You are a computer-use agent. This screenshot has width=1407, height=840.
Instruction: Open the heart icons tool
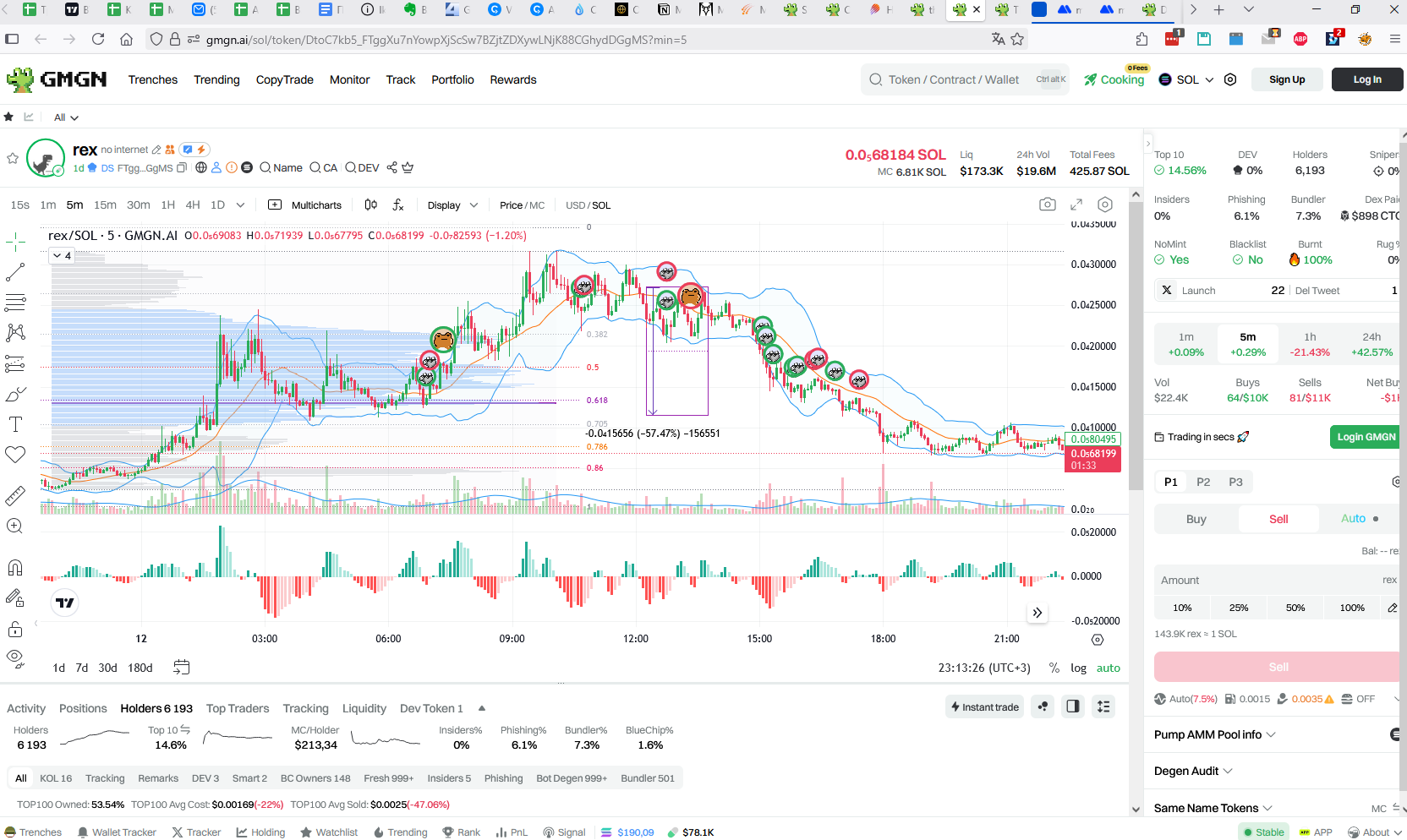click(15, 455)
